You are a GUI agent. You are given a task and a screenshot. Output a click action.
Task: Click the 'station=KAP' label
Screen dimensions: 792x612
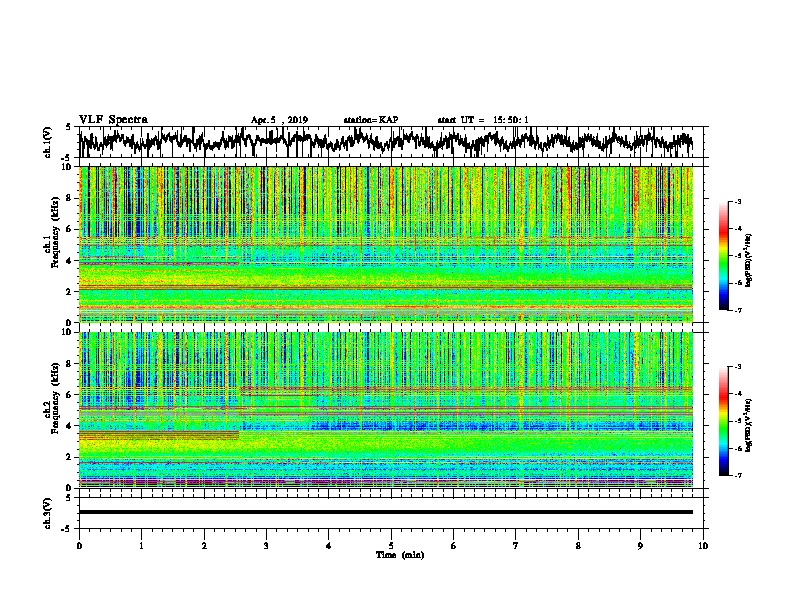click(x=371, y=120)
